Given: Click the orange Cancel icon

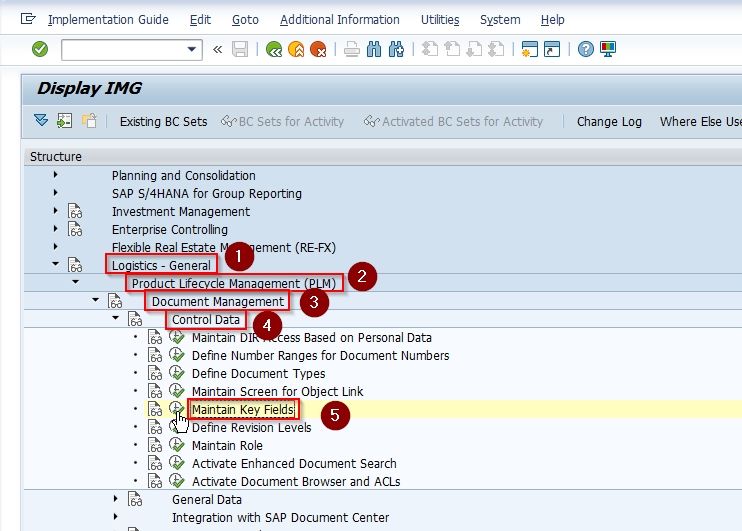Looking at the screenshot, I should (x=318, y=49).
